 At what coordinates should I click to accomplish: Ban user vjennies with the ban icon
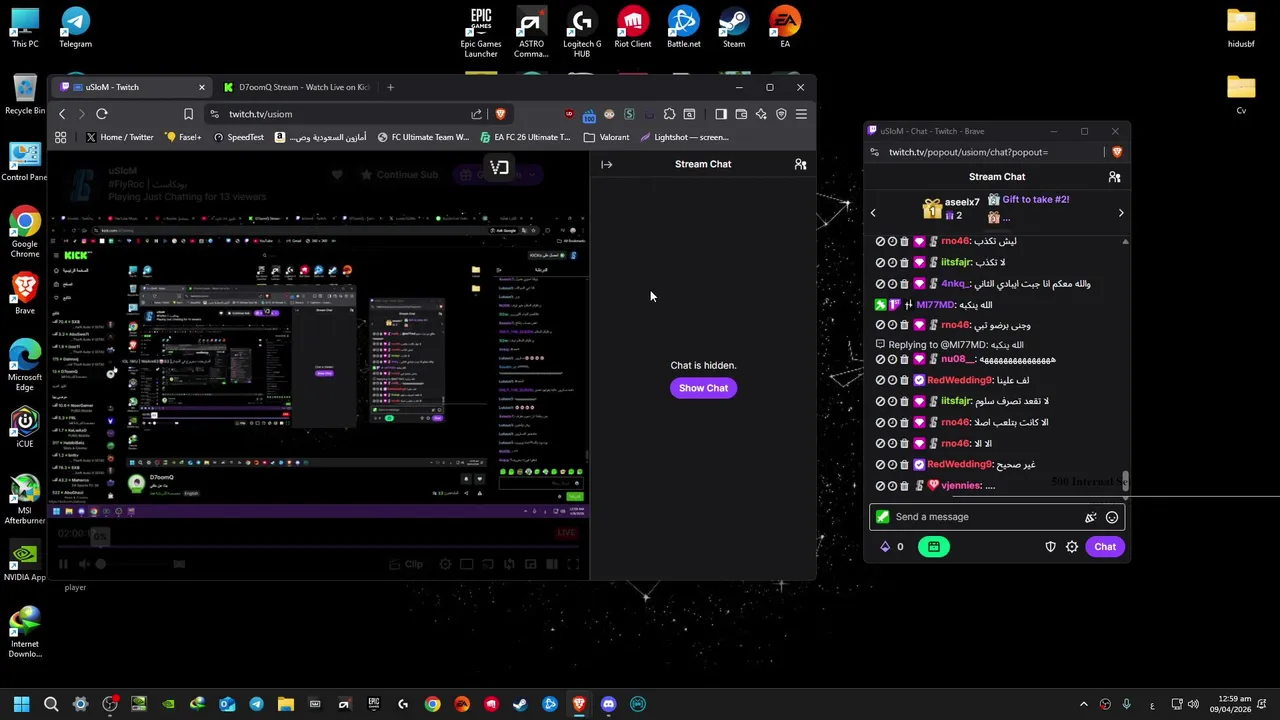[880, 486]
